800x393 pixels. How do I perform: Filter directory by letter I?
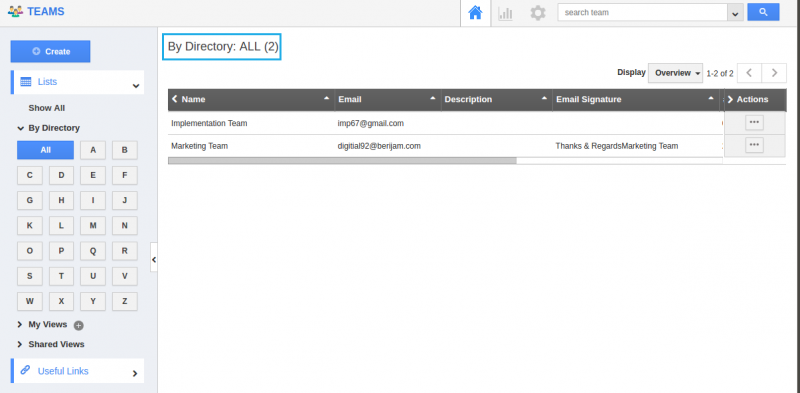93,201
